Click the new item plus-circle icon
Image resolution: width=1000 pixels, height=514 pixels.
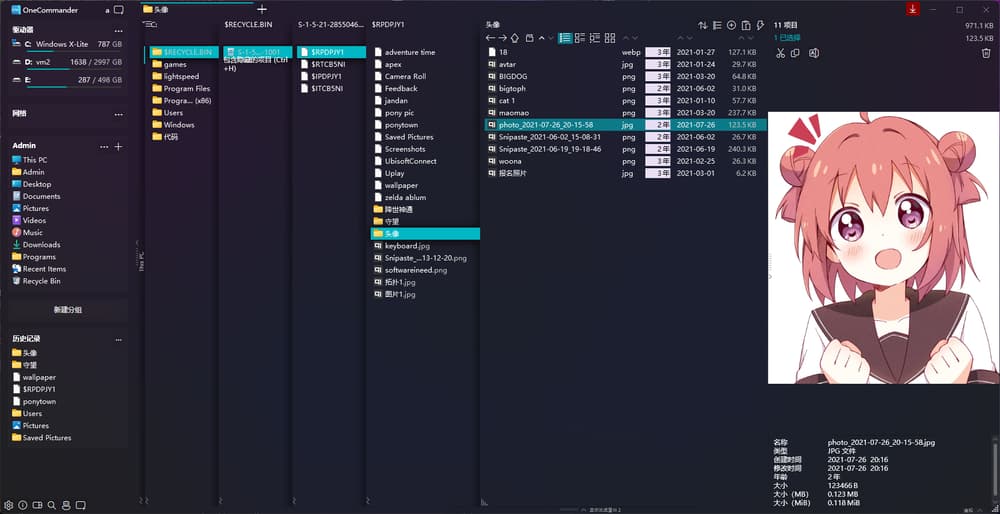click(x=731, y=25)
